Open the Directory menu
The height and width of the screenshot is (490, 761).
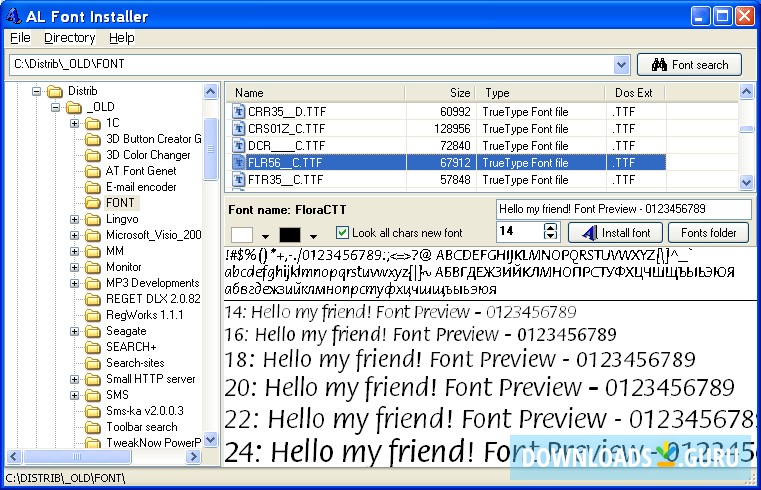coord(69,38)
